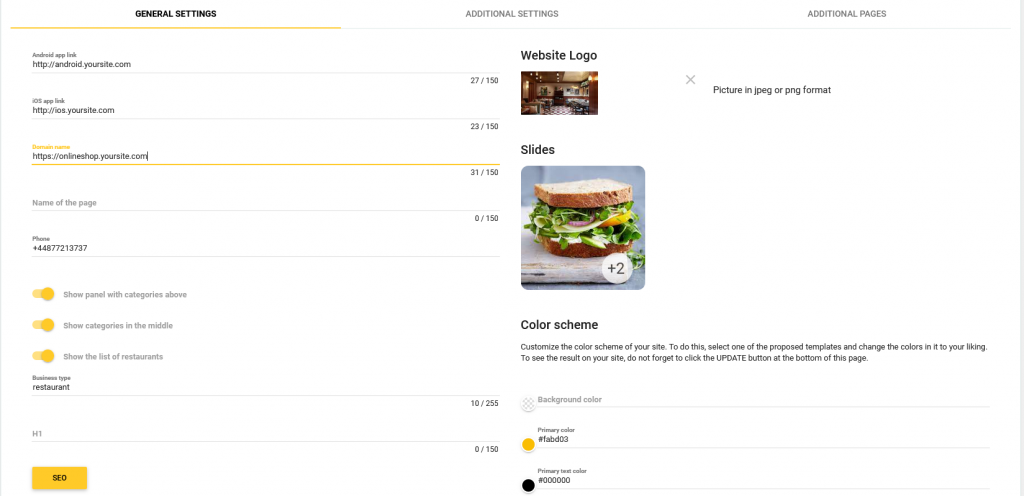Click the Name of the page field

click(x=265, y=203)
